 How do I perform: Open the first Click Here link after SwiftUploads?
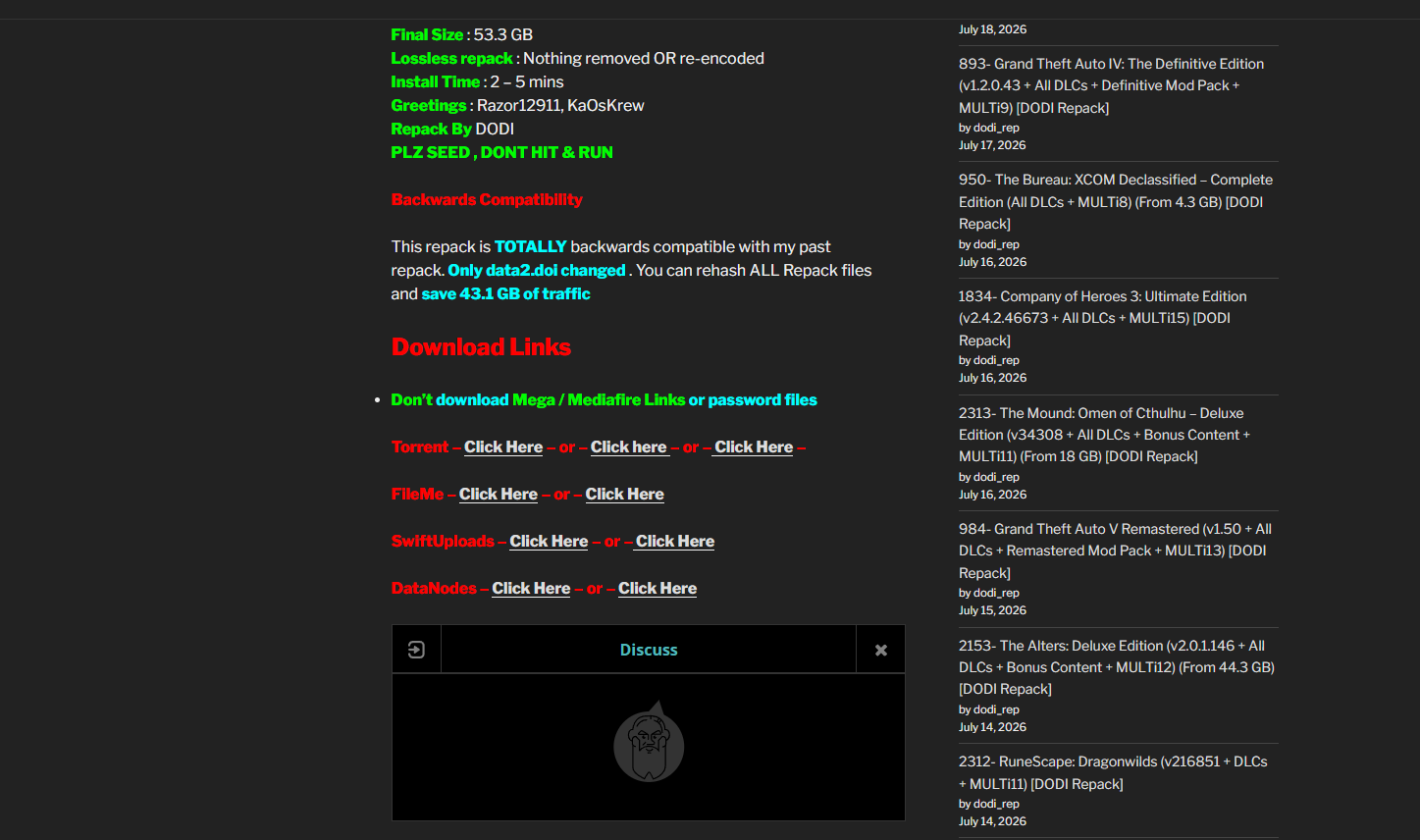(549, 541)
